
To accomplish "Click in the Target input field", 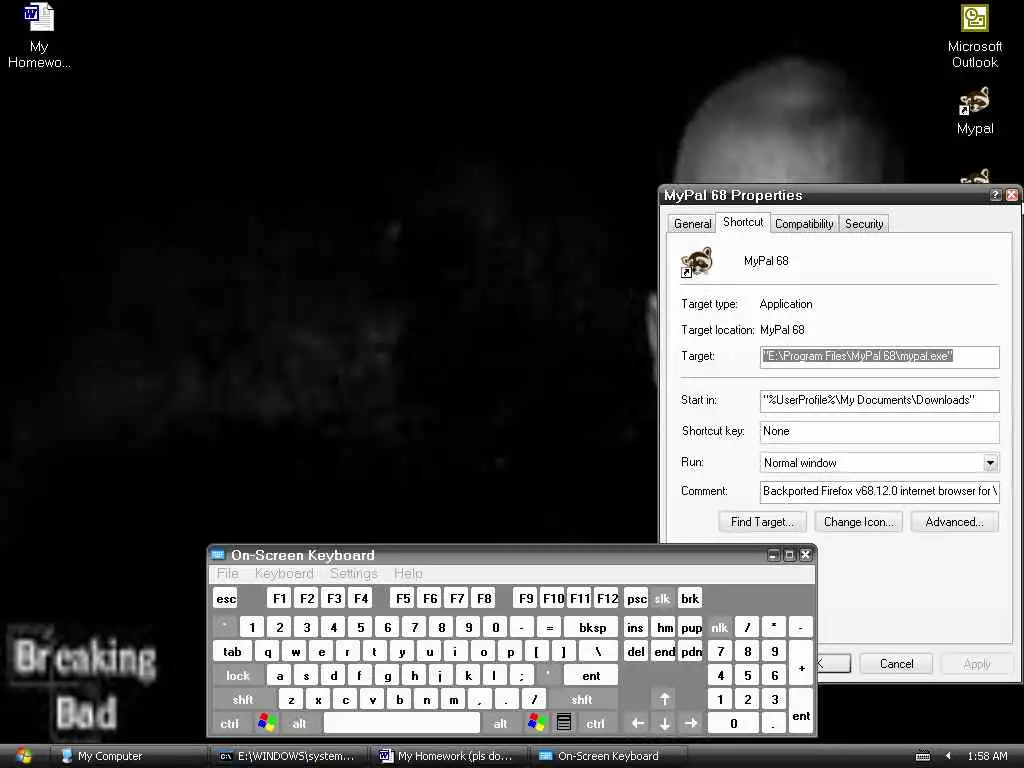I will (x=879, y=357).
